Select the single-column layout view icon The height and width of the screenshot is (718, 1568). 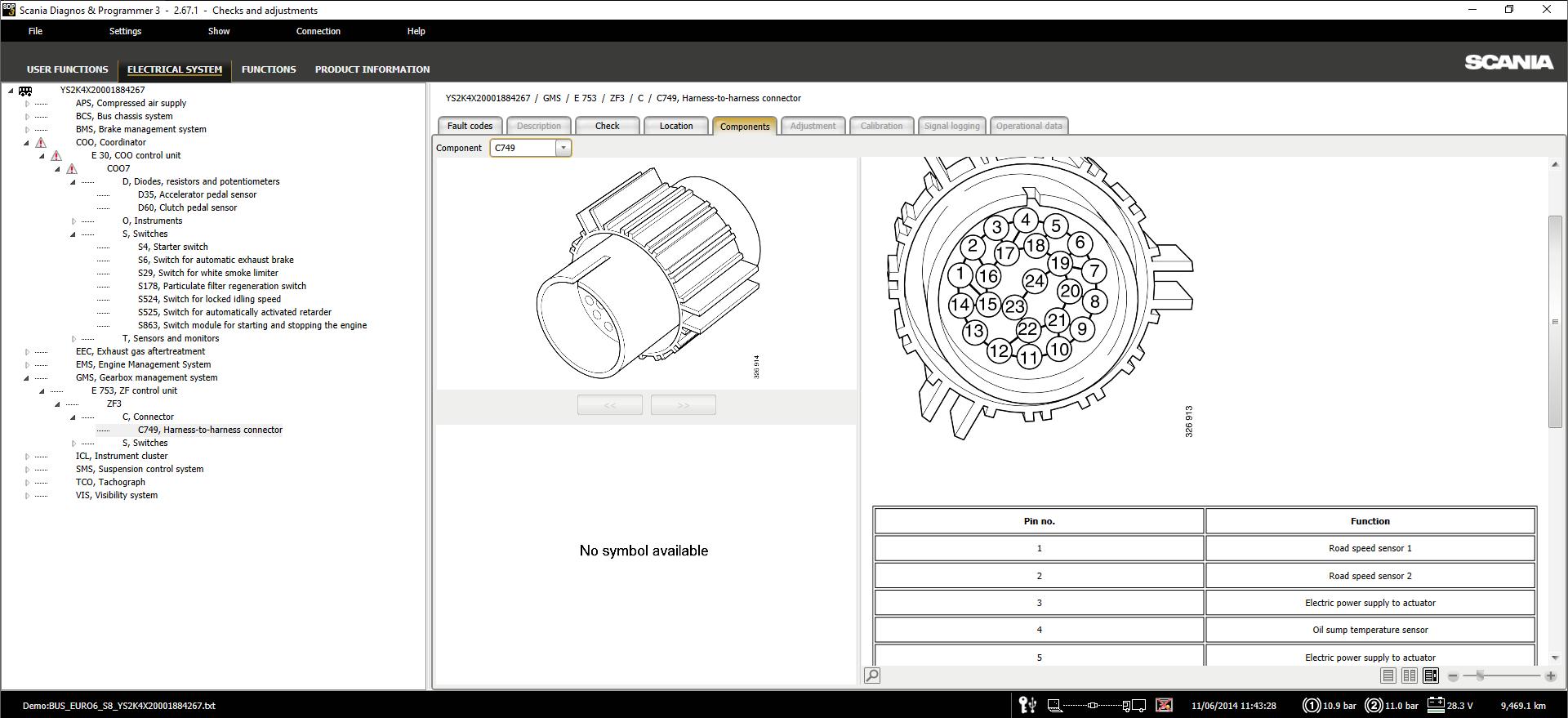point(1388,676)
